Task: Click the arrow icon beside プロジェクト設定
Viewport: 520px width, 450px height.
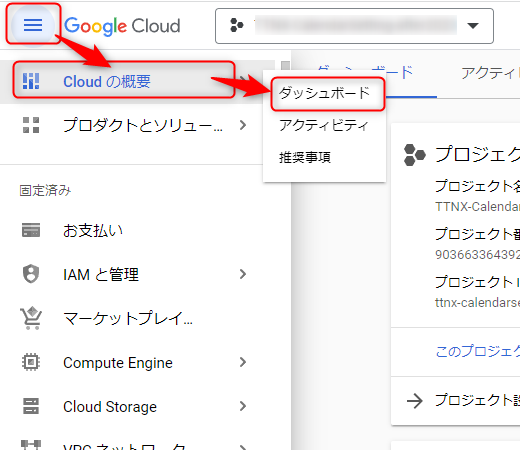Action: [x=415, y=401]
